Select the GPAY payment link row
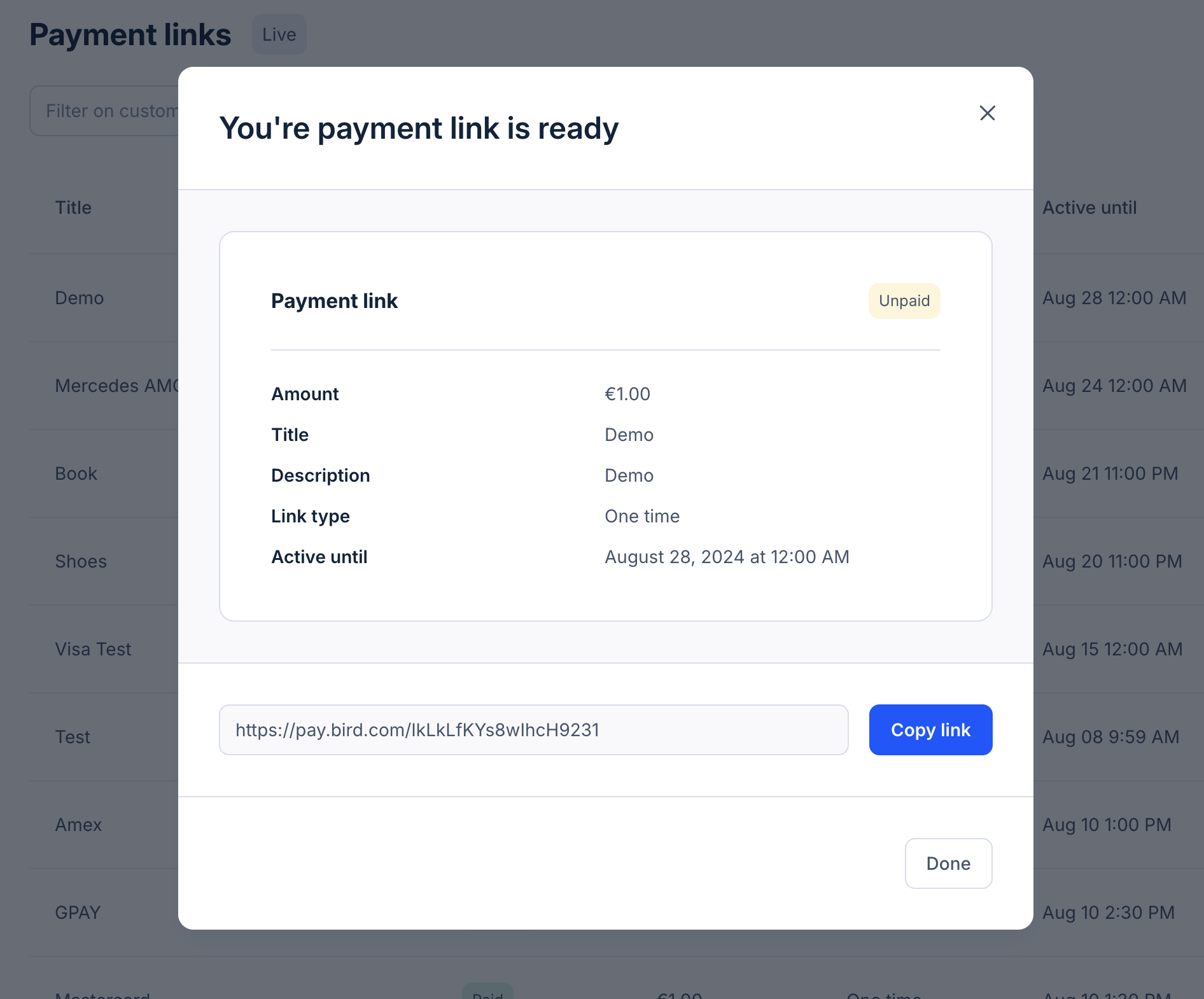Image resolution: width=1204 pixels, height=999 pixels. point(78,912)
